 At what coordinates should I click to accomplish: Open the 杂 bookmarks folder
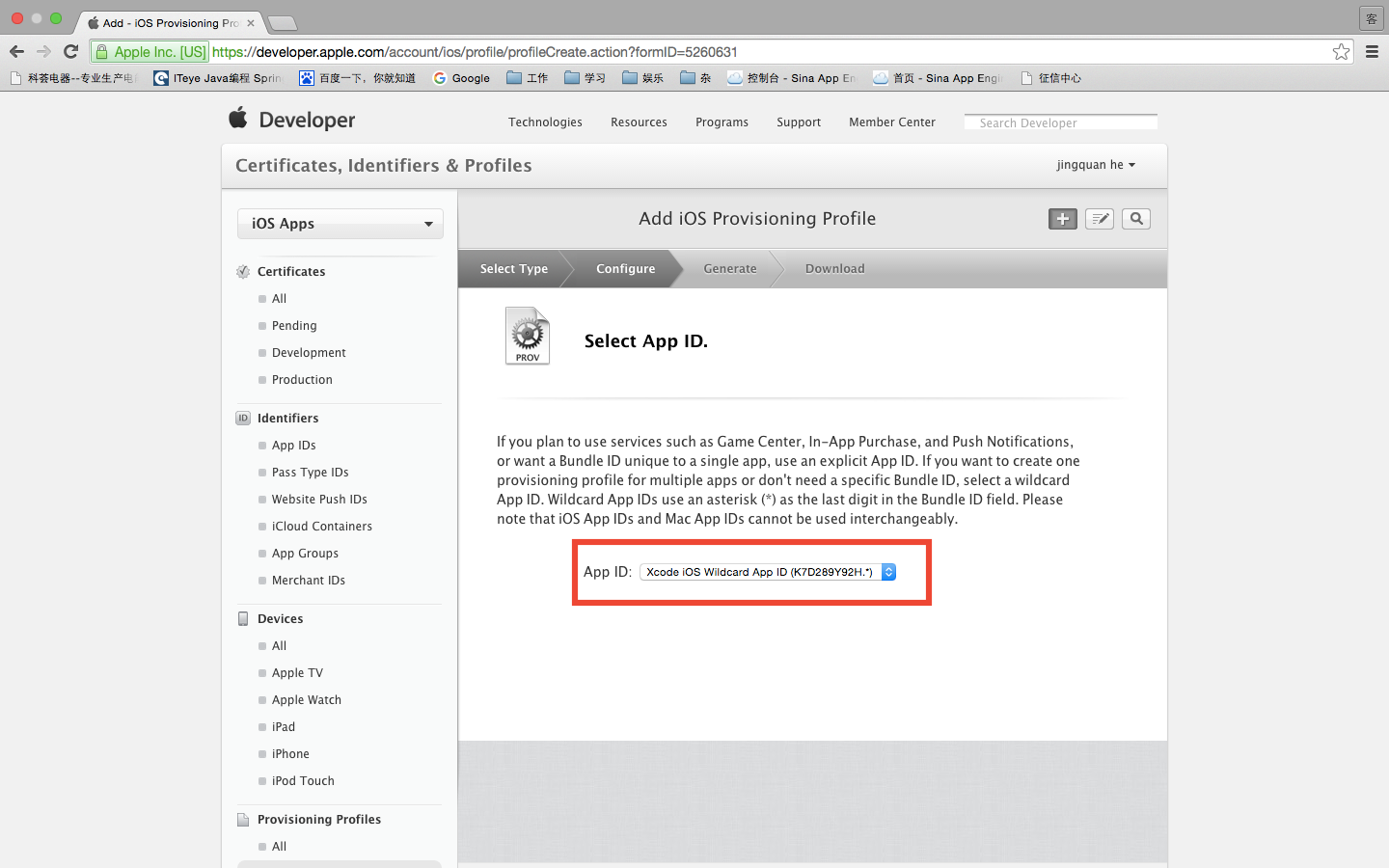pos(695,78)
